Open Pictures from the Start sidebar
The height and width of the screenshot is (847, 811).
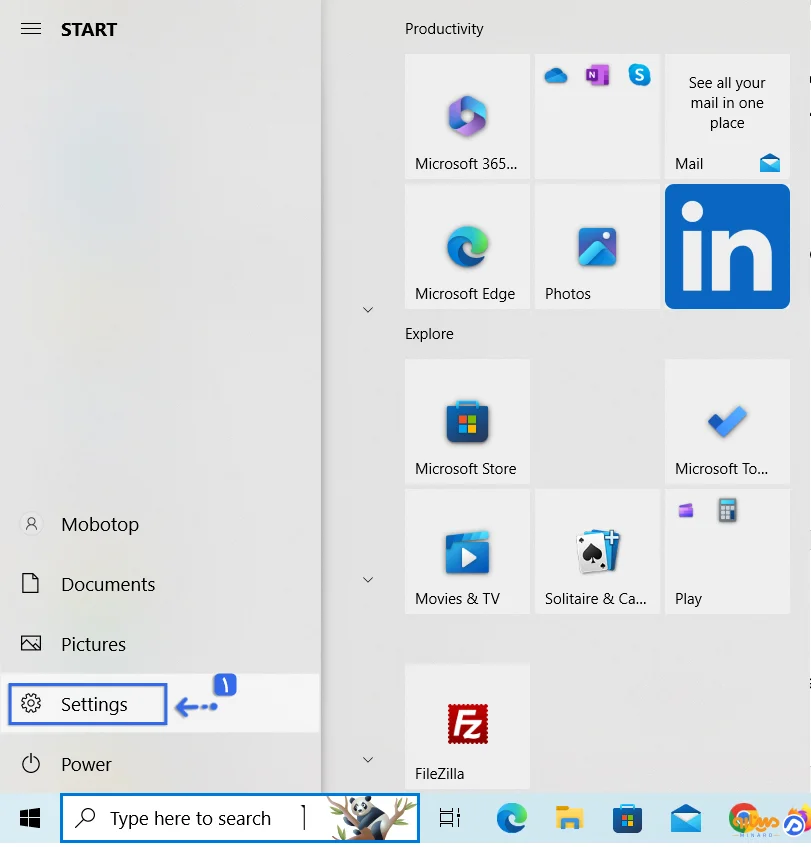pos(160,644)
